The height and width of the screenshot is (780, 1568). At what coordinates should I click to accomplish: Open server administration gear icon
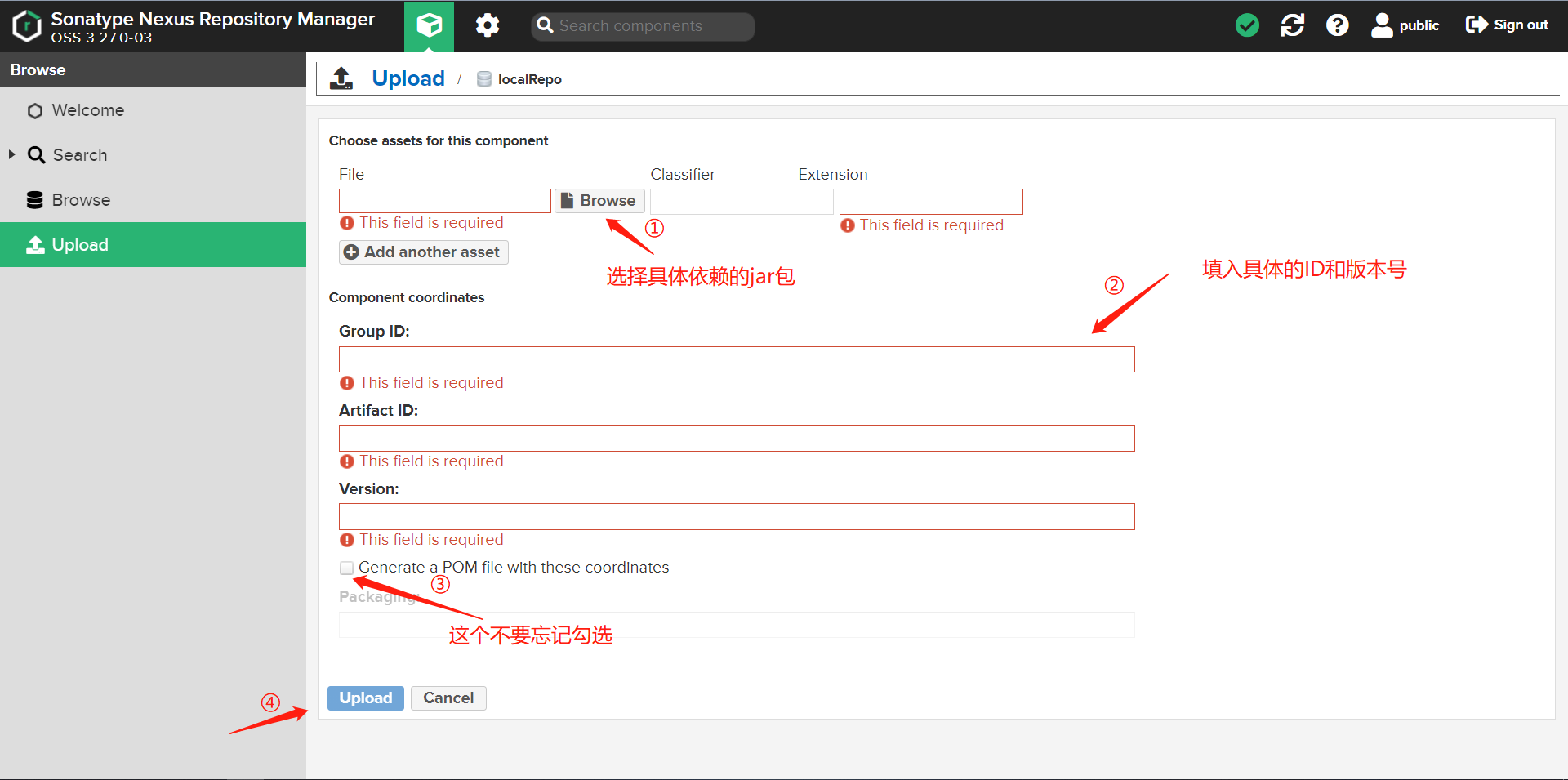[x=488, y=25]
